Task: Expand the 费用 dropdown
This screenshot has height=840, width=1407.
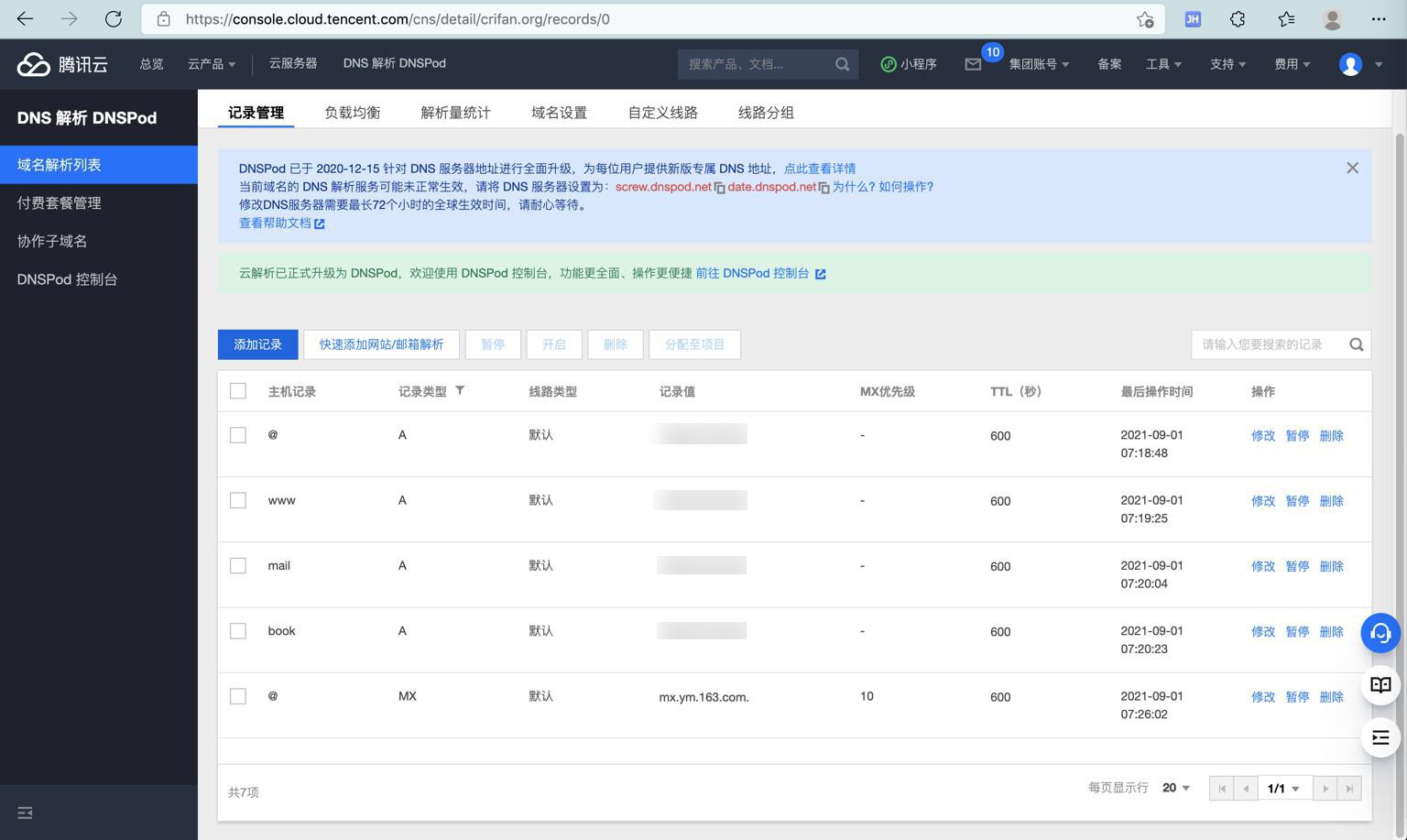Action: point(1292,64)
